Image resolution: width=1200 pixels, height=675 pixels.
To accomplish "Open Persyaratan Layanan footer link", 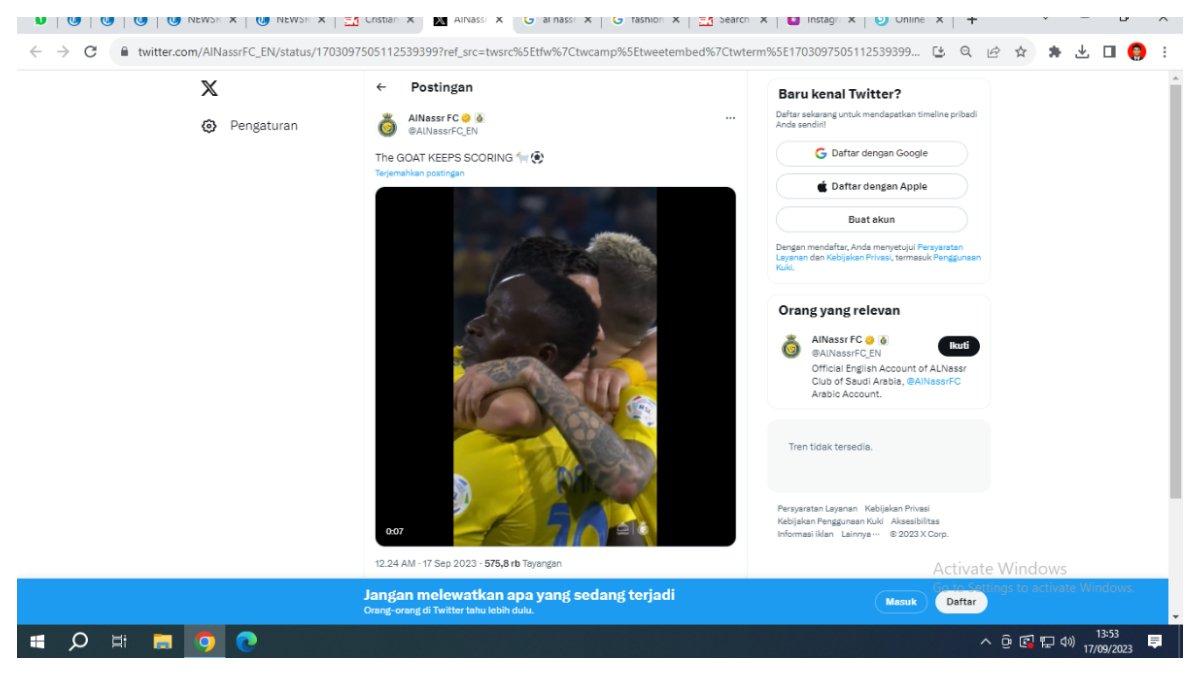I will 817,509.
